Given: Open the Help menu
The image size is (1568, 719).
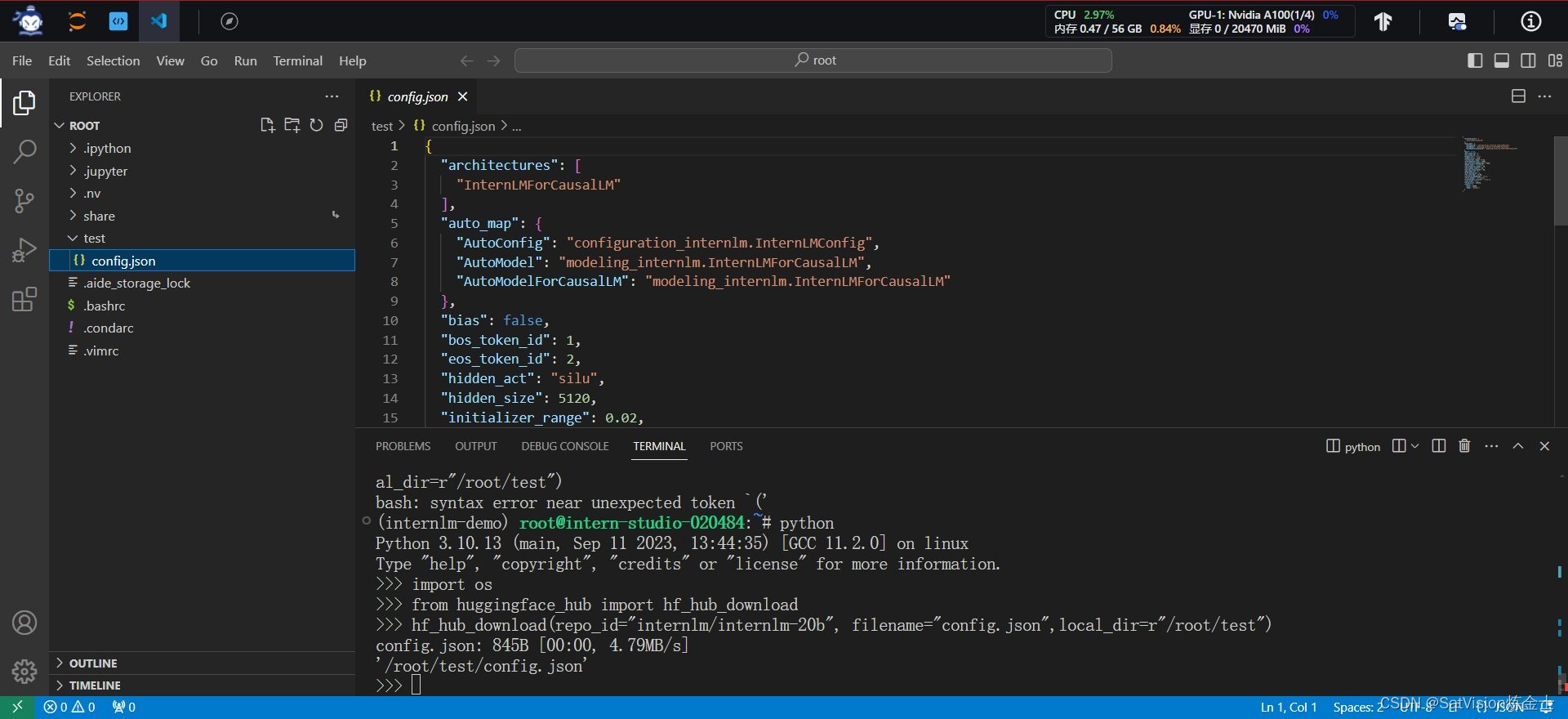Looking at the screenshot, I should click(352, 60).
